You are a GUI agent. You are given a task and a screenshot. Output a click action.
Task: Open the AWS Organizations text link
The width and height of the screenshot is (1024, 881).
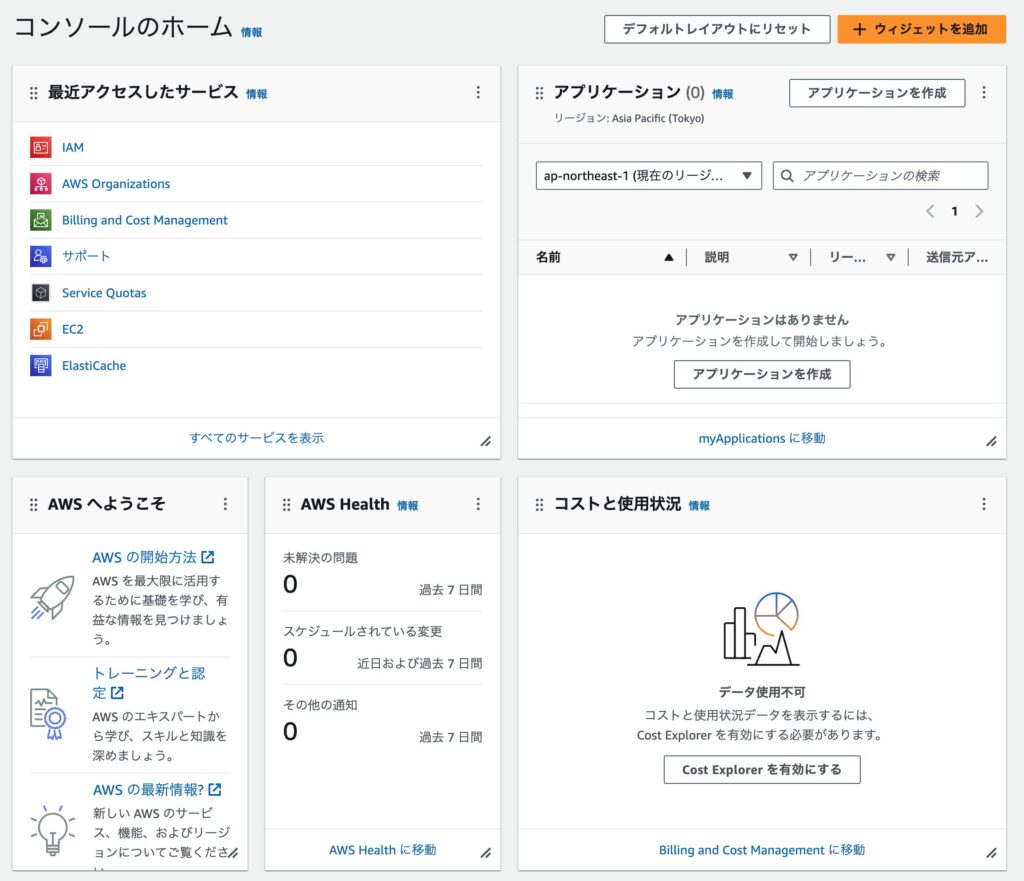pyautogui.click(x=116, y=184)
